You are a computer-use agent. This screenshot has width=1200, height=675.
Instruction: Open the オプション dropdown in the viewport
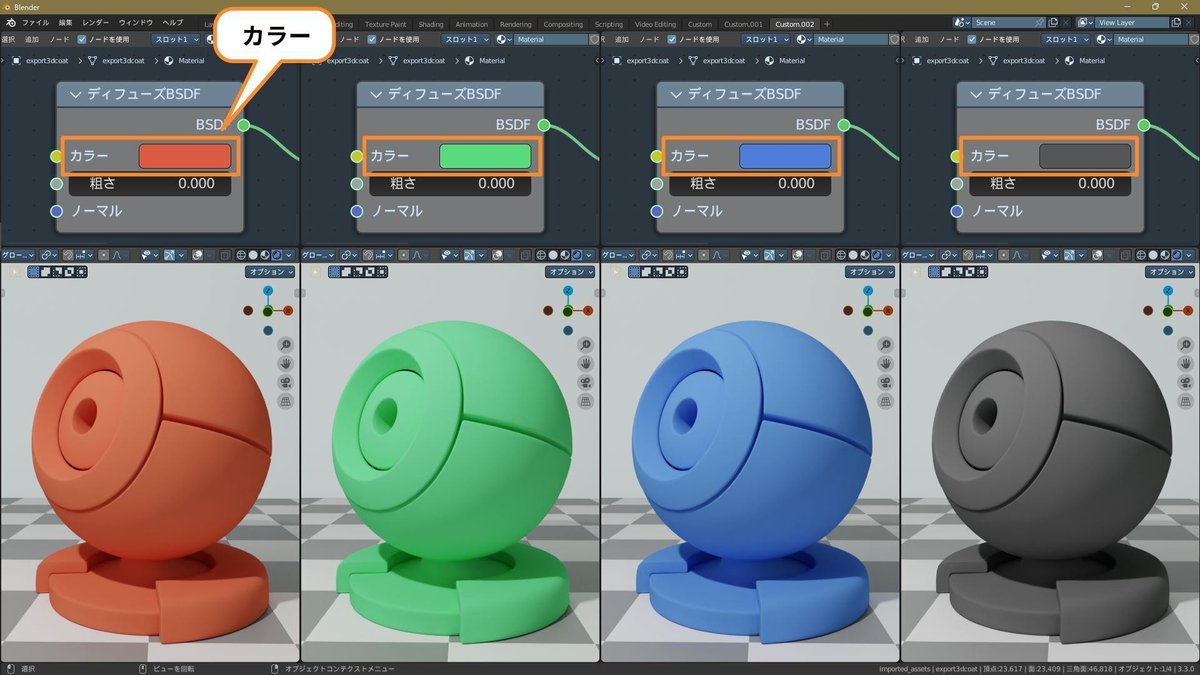pyautogui.click(x=269, y=271)
